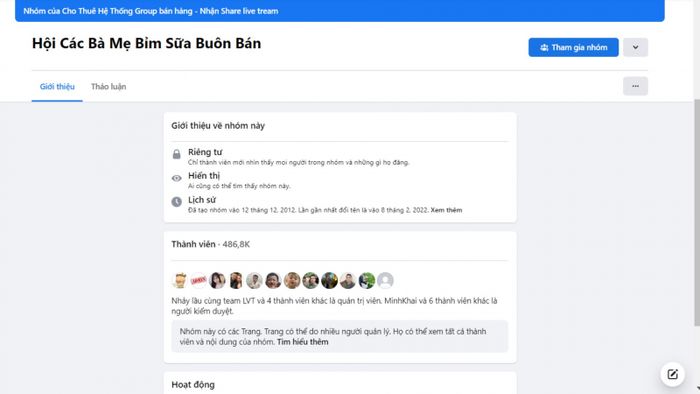Switch to the Thảo luận tab
Viewport: 700px width, 394px height.
[x=108, y=87]
